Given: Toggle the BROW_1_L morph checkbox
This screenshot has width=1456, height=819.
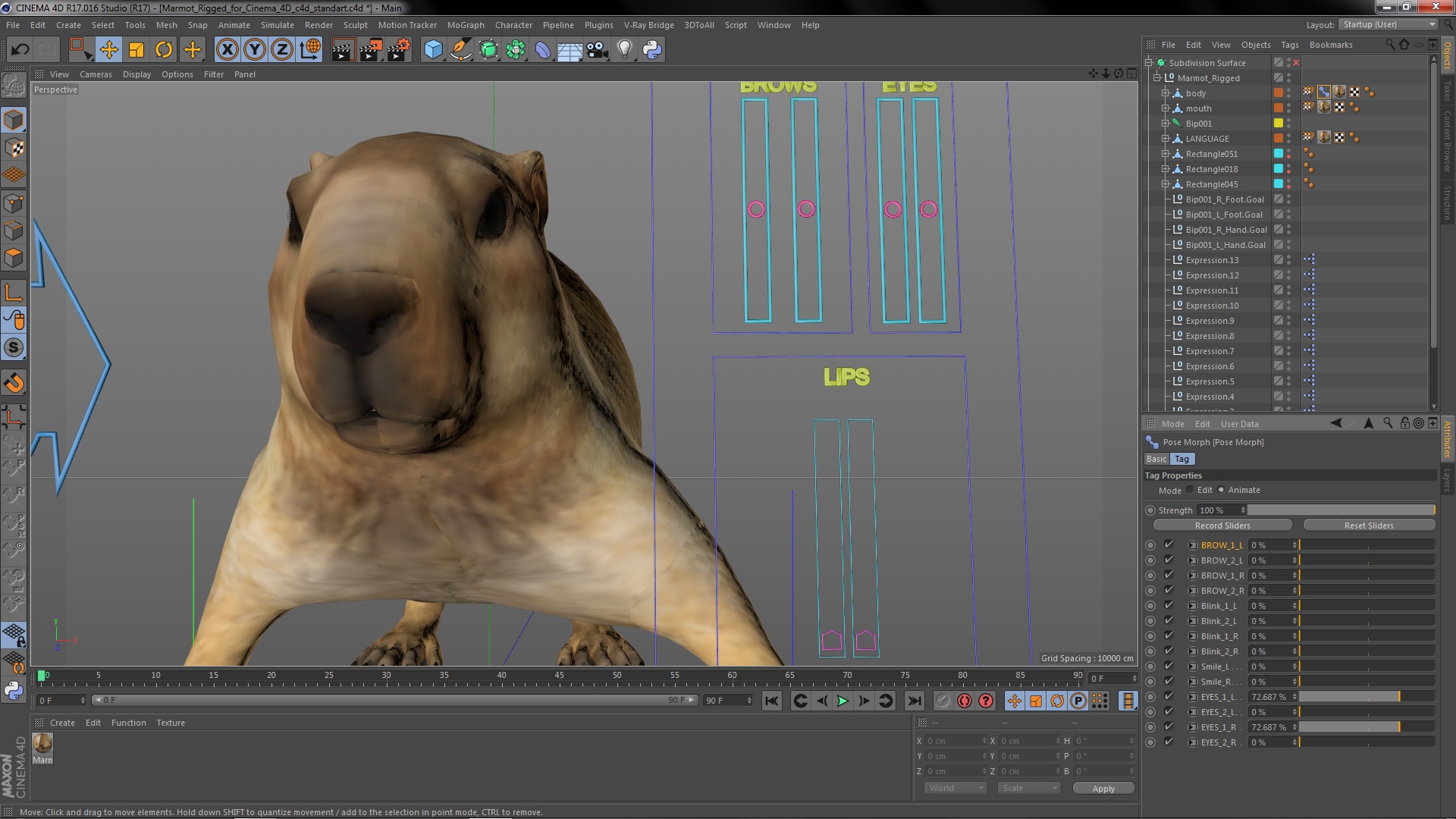Looking at the screenshot, I should (1169, 544).
